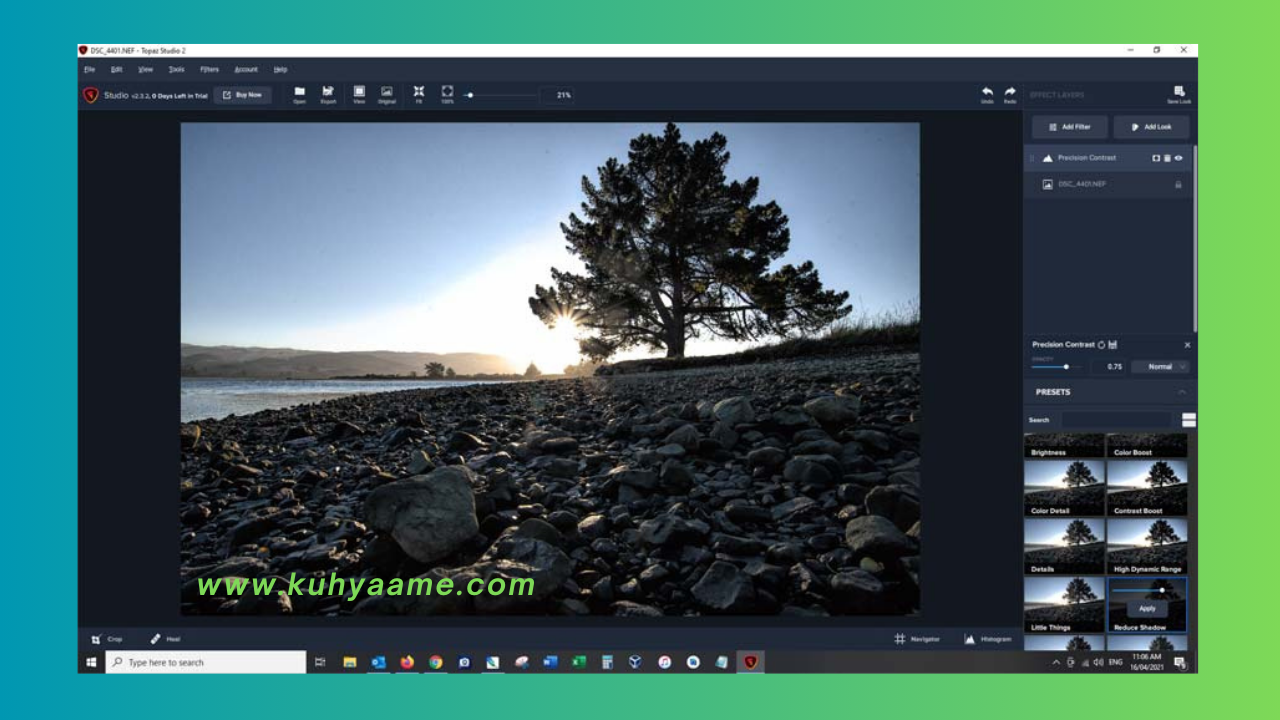Image resolution: width=1280 pixels, height=720 pixels.
Task: Toggle visibility eye of Precision Contrast layer
Action: (x=1178, y=158)
